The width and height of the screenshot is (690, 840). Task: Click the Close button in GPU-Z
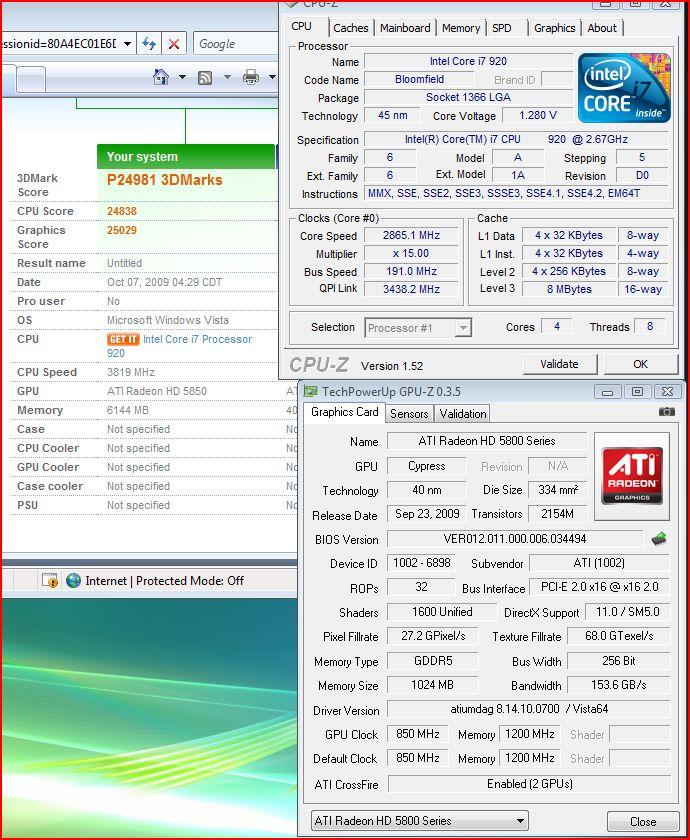tap(643, 821)
